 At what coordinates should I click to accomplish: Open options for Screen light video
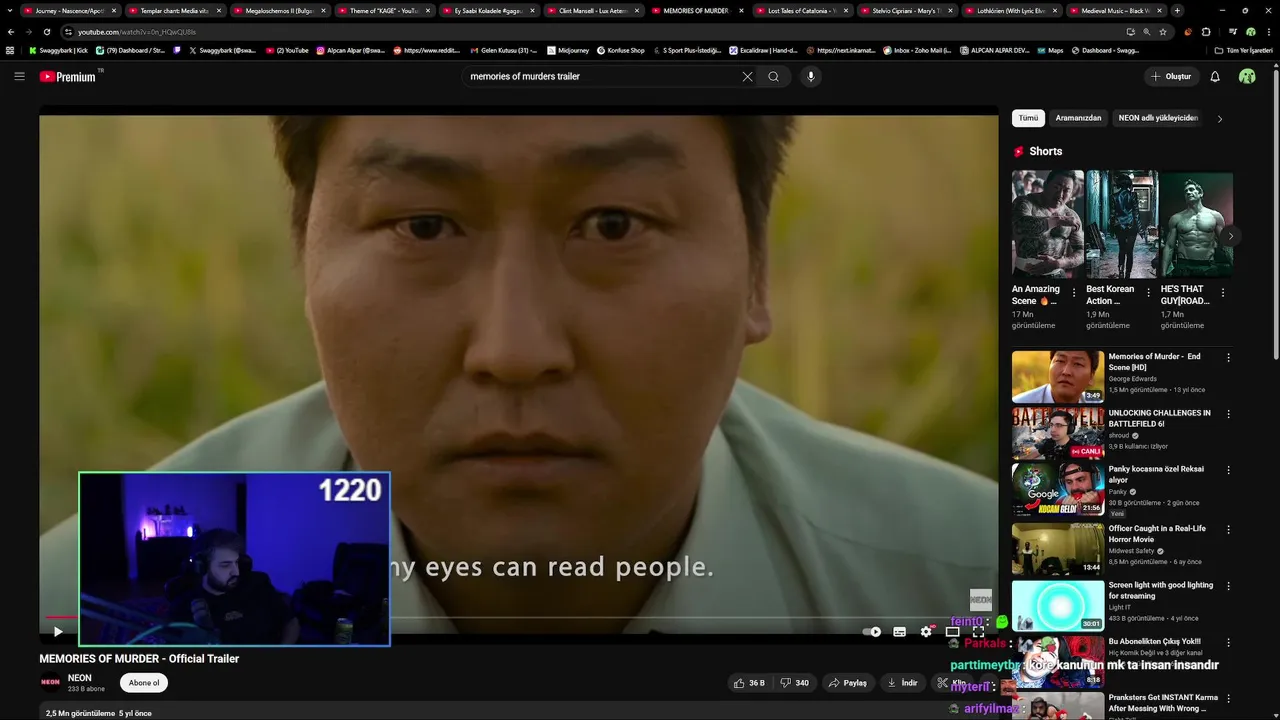tap(1229, 586)
